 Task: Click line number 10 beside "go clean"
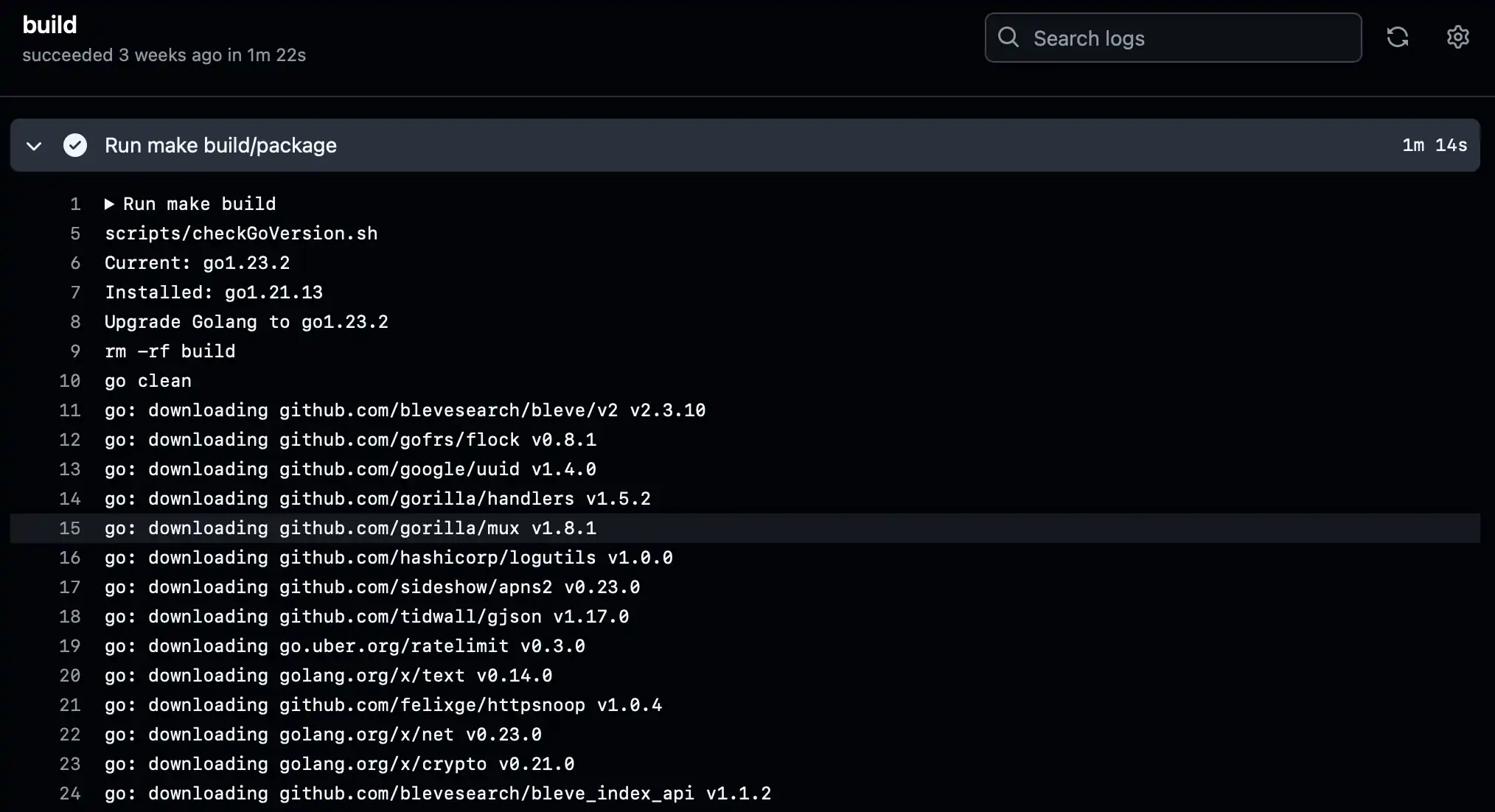[69, 381]
